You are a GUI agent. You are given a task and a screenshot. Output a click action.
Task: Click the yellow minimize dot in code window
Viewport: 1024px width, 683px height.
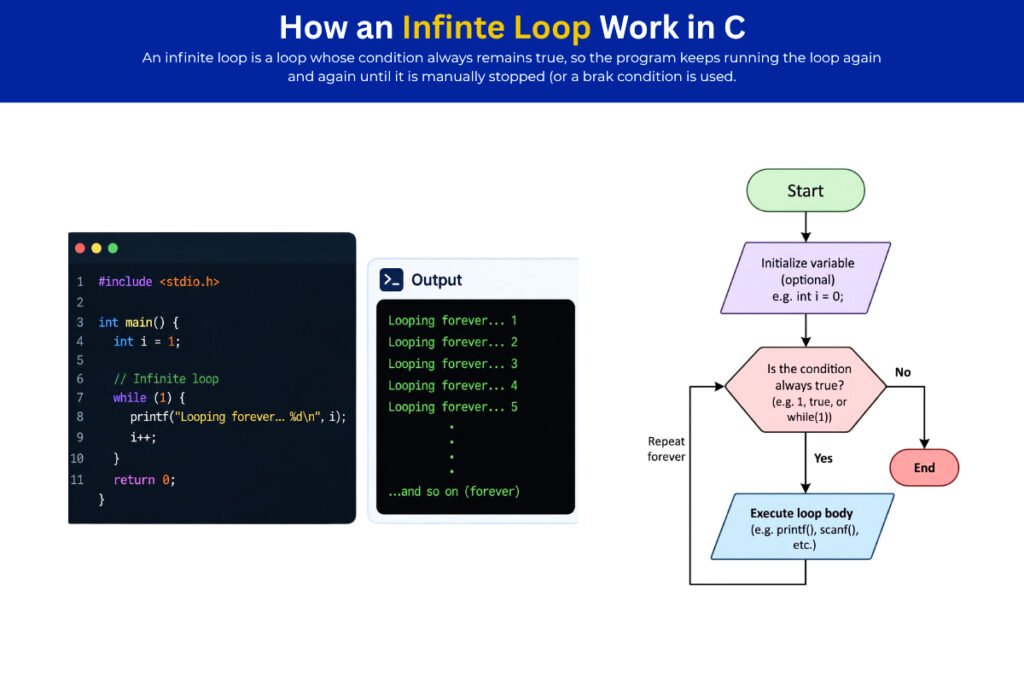97,248
